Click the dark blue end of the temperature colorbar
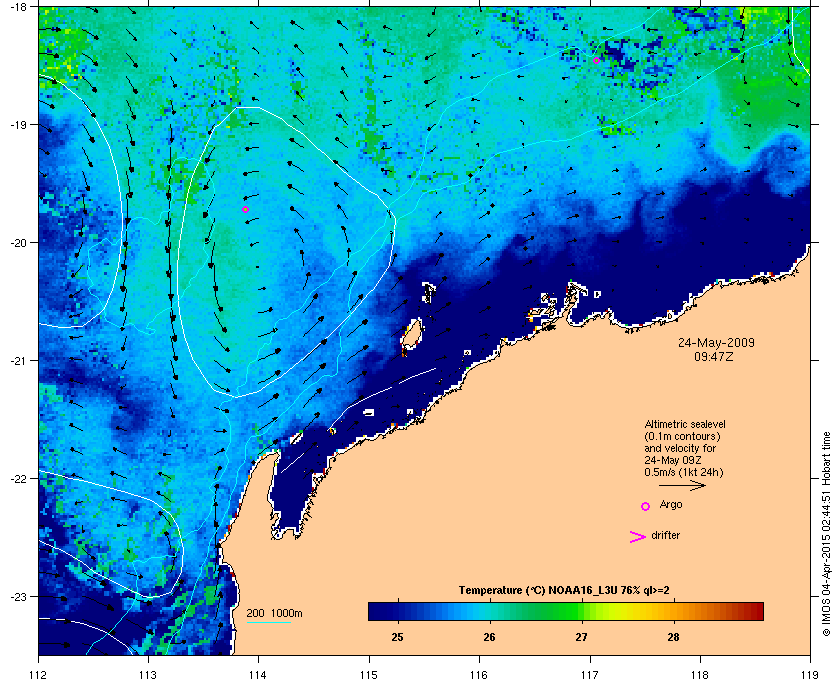This screenshot has width=840, height=680. point(378,611)
